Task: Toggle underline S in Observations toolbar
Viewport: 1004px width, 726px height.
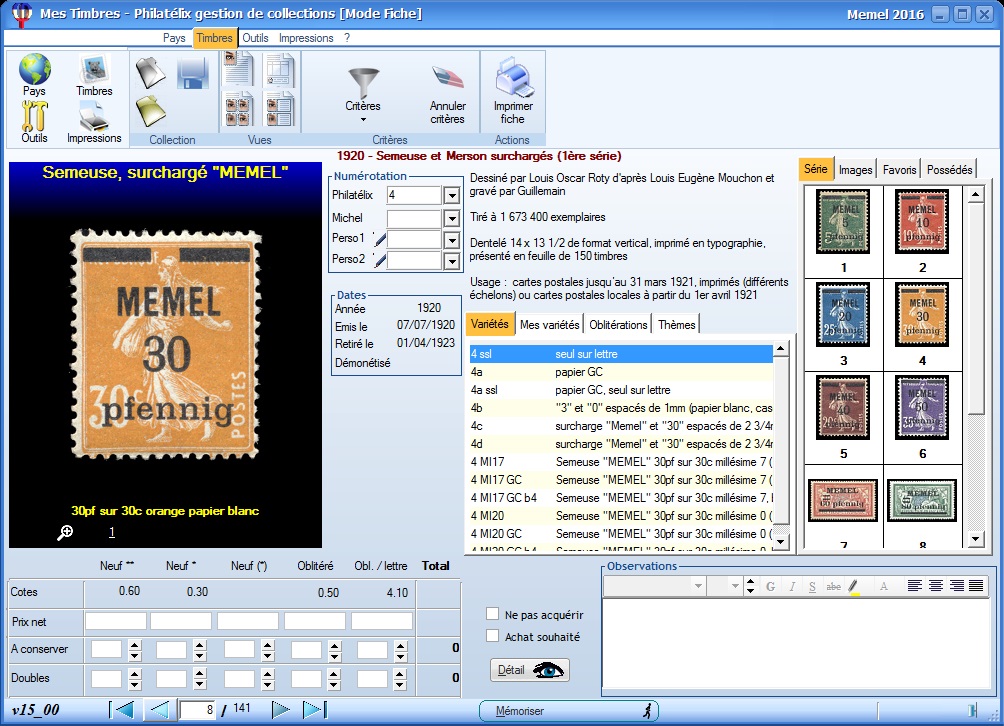Action: [812, 586]
